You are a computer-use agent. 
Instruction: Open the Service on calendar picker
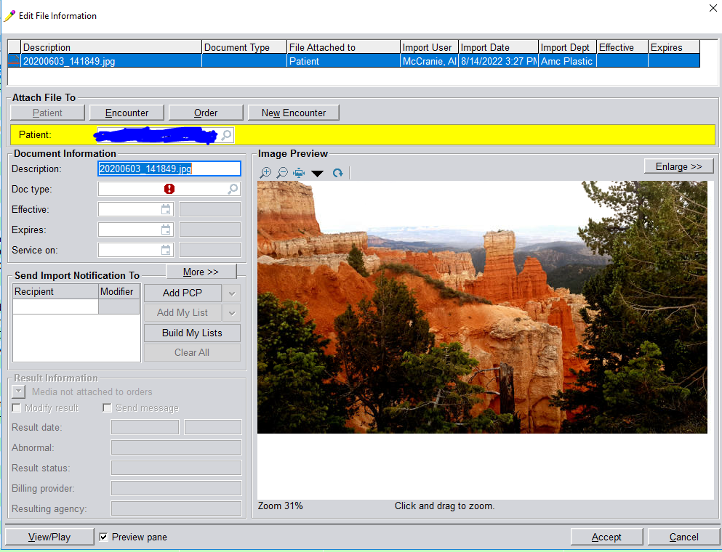pyautogui.click(x=166, y=250)
